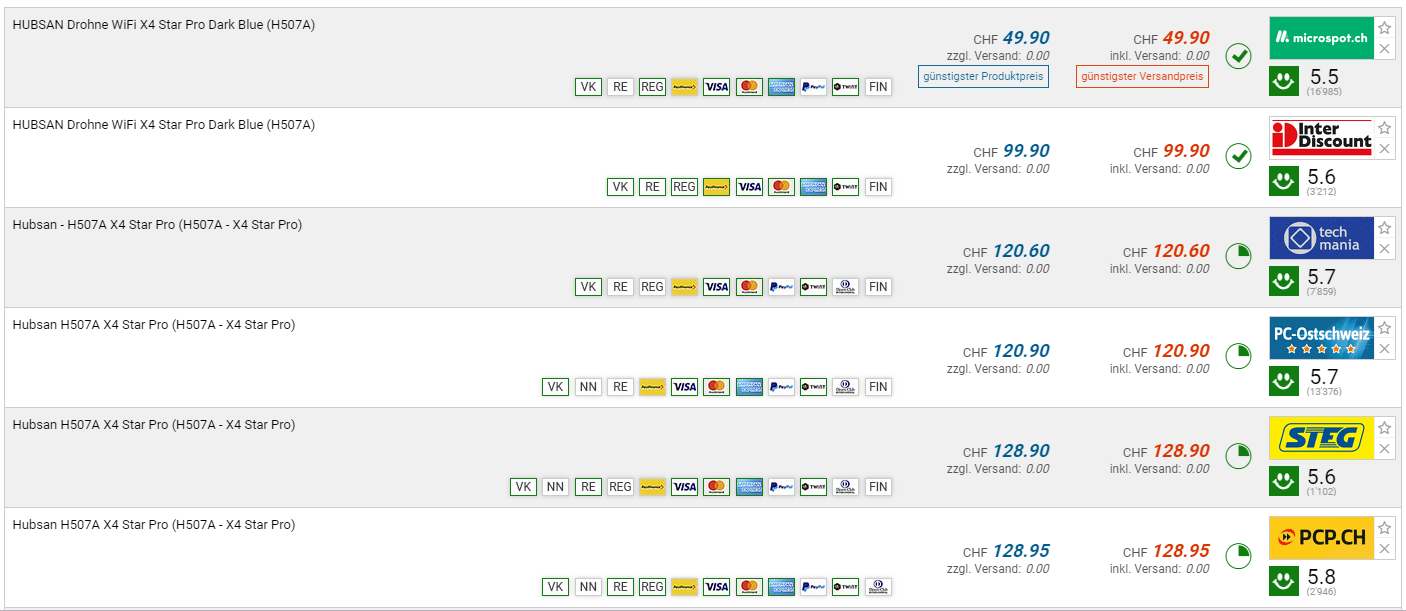Open the first HUBSAN Drohne WiFi X4 listing

164,25
